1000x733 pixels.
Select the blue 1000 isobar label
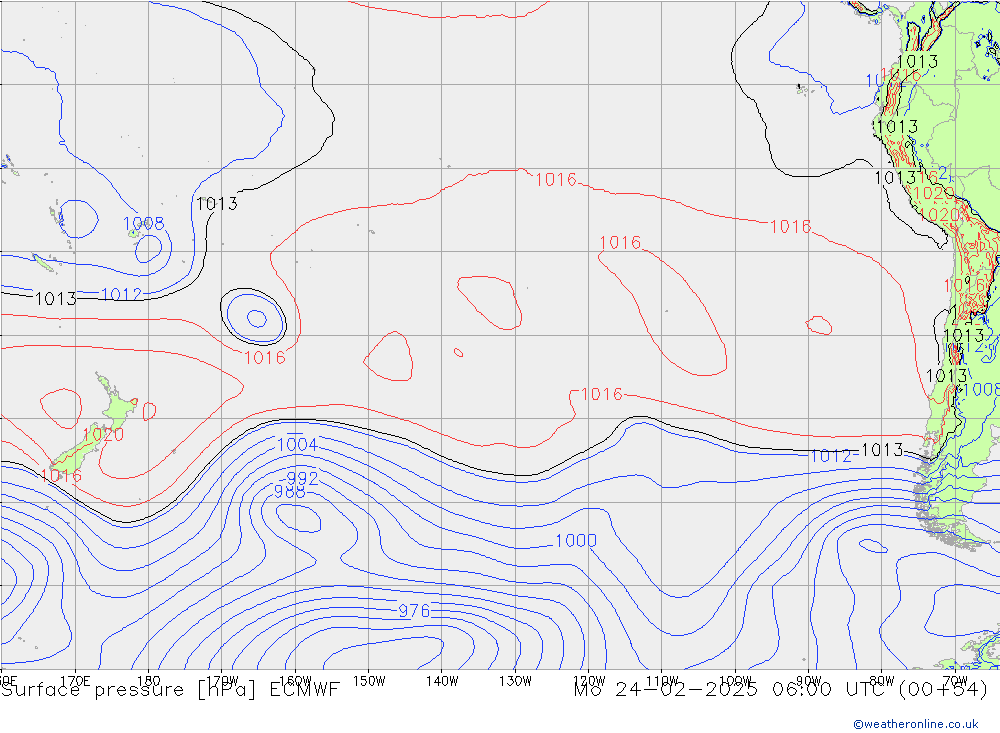pyautogui.click(x=576, y=540)
